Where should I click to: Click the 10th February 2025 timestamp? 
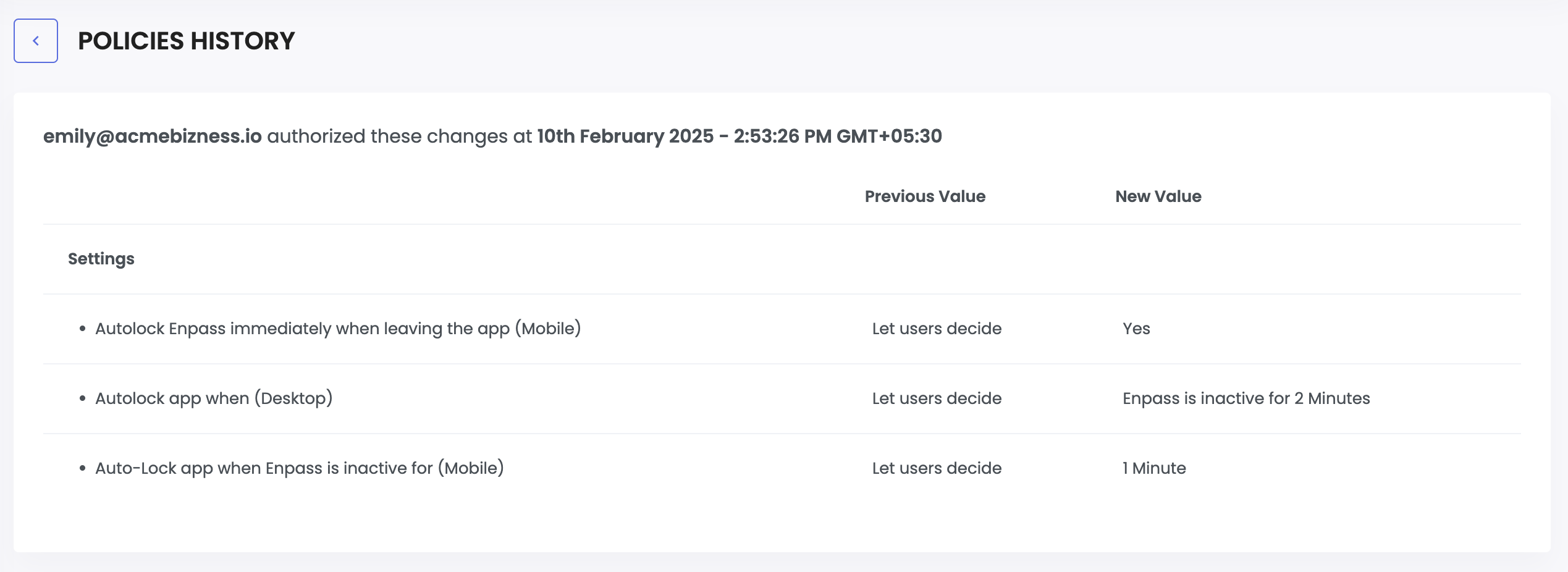pos(739,136)
